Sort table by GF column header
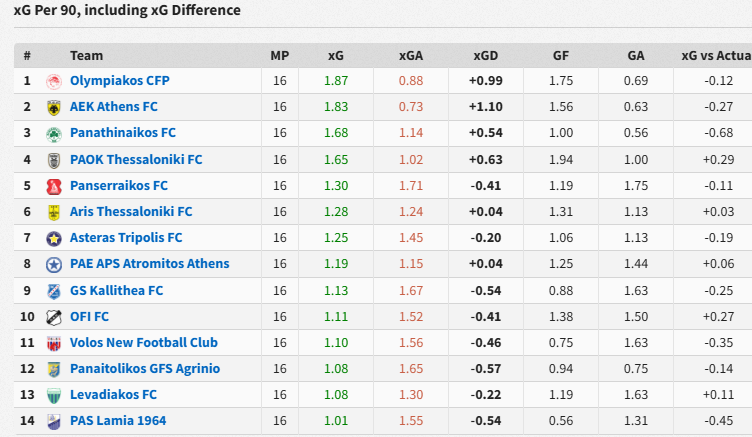Image resolution: width=752 pixels, height=437 pixels. 561,56
